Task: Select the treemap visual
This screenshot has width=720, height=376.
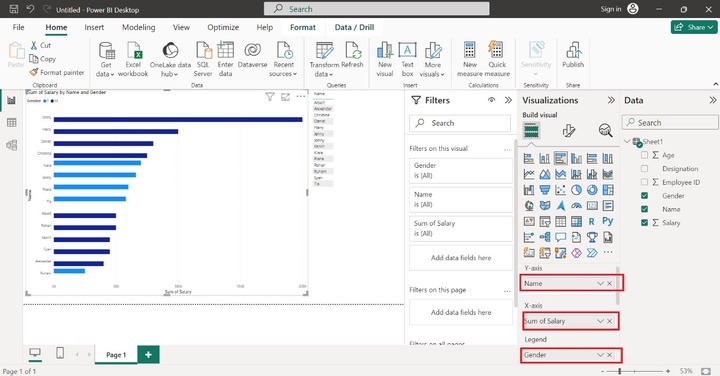Action: click(x=608, y=190)
